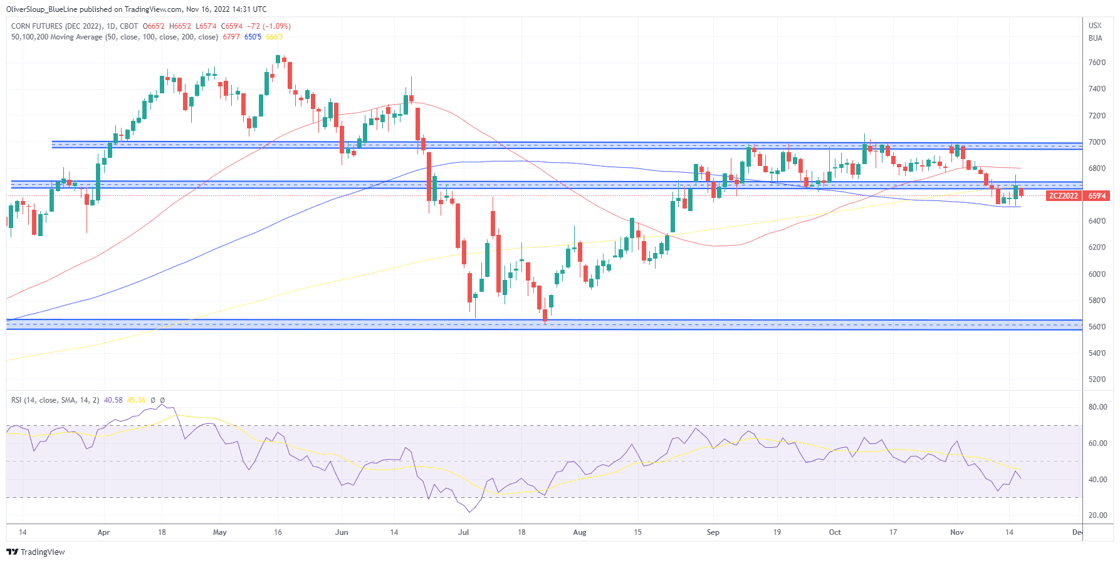Screen dimensions: 1120x563
Task: Select the blue resistance zone near 700'0
Action: (x=566, y=145)
